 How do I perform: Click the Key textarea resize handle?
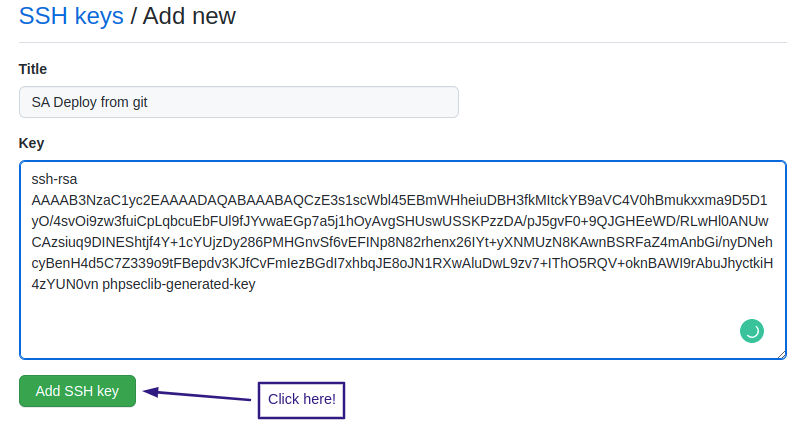point(781,353)
